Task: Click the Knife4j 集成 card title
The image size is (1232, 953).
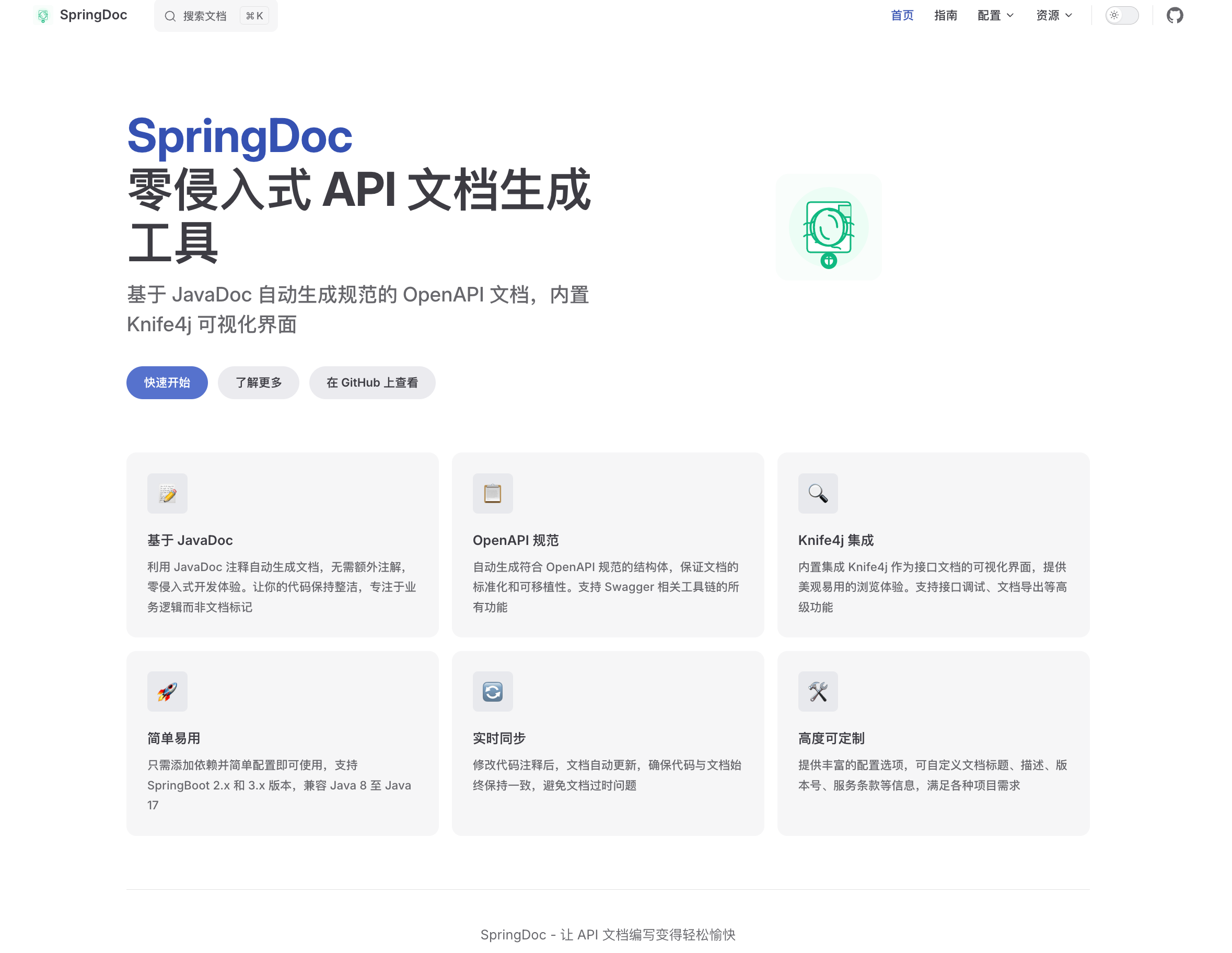Action: tap(836, 540)
